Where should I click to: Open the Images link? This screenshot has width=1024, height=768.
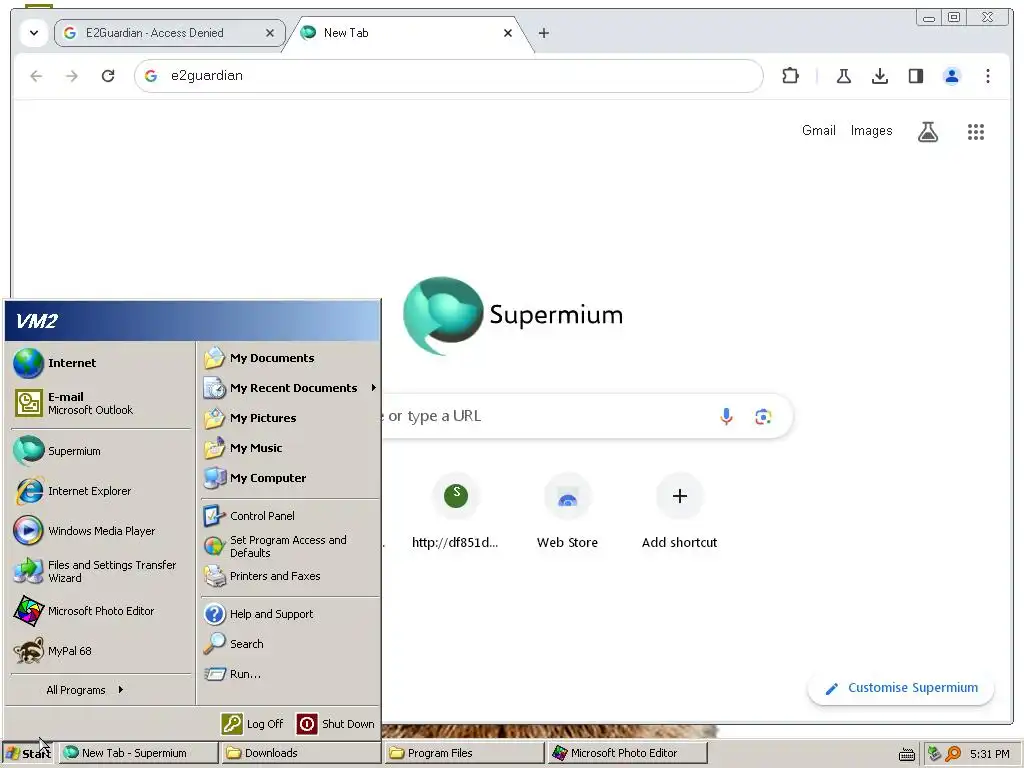tap(871, 131)
